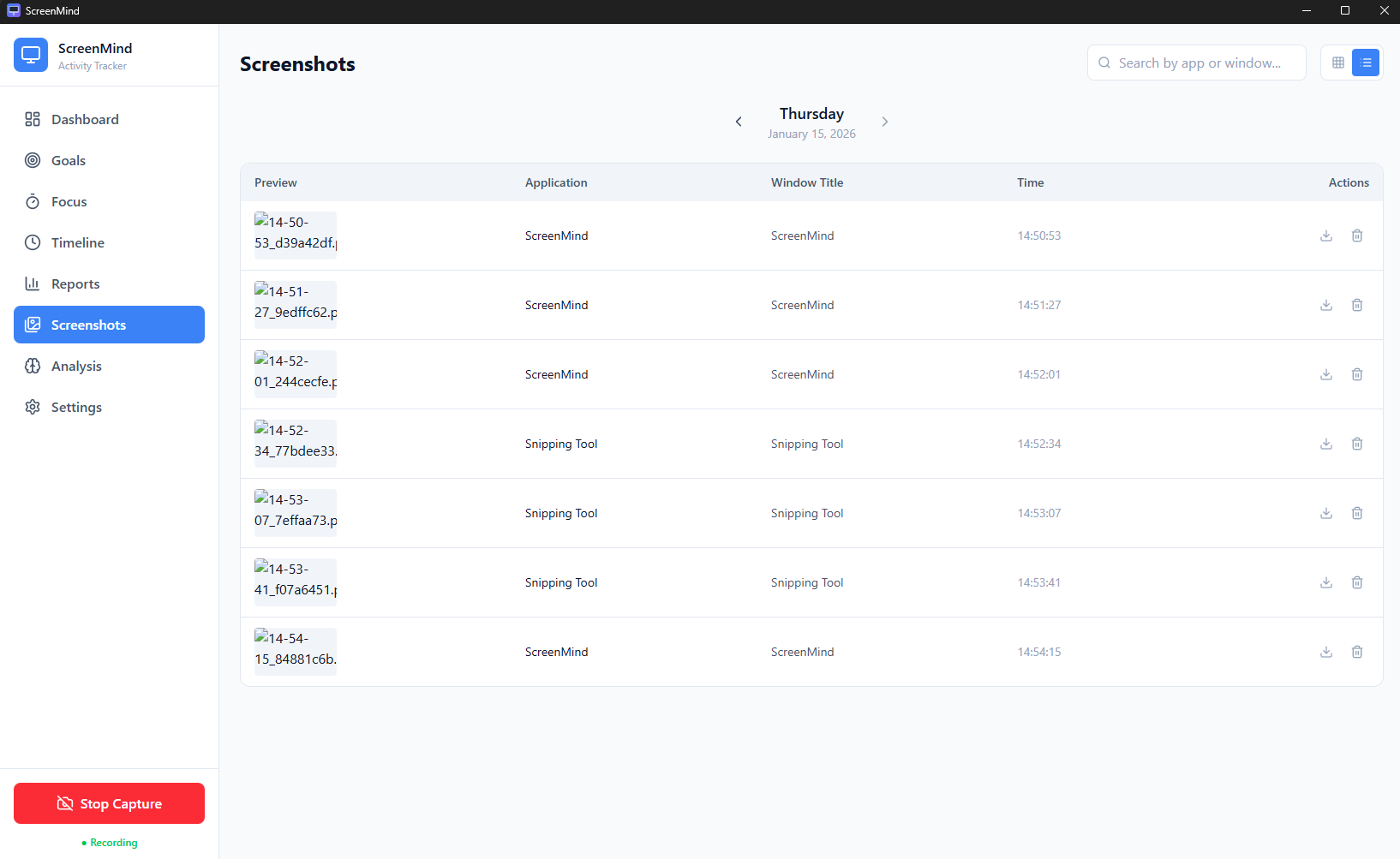Open the Focus timer section

(x=68, y=201)
